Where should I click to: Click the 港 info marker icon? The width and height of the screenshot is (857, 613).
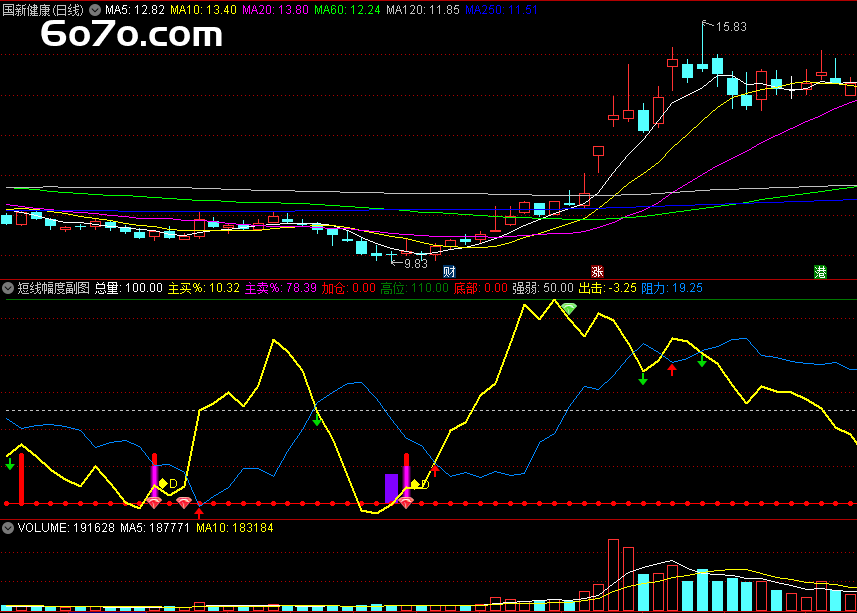coord(820,272)
